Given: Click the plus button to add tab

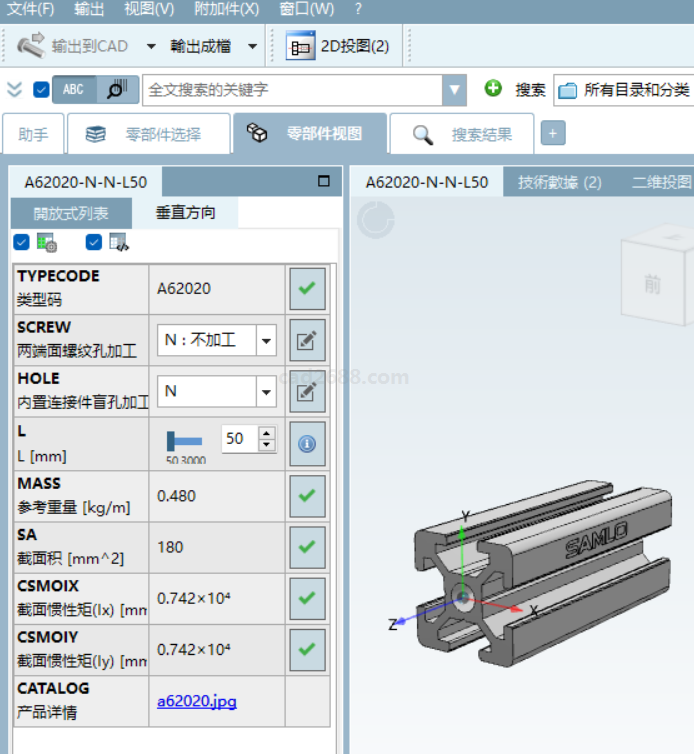Looking at the screenshot, I should (x=553, y=133).
